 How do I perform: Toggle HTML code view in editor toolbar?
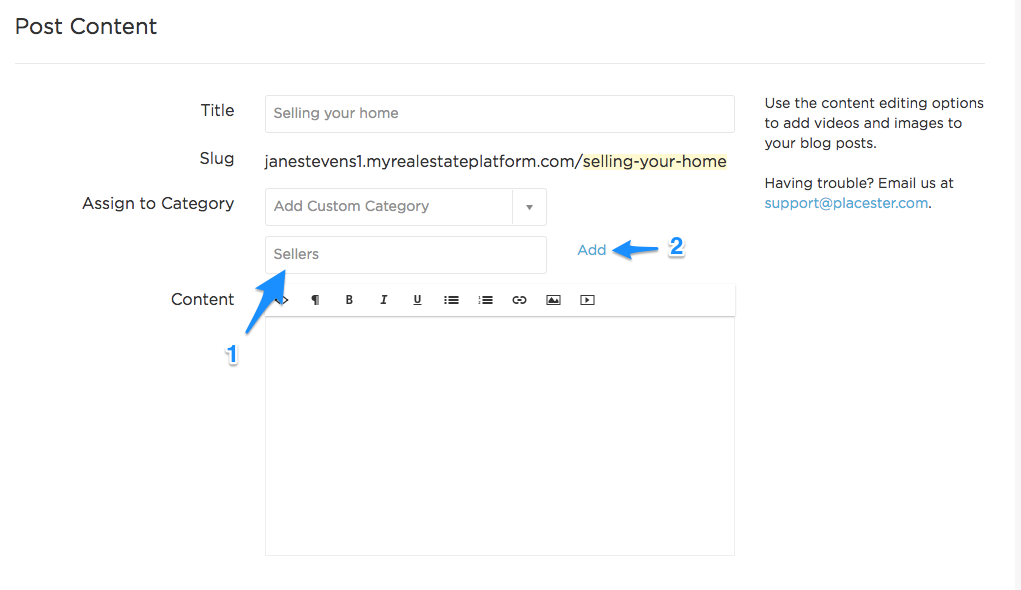click(x=282, y=300)
